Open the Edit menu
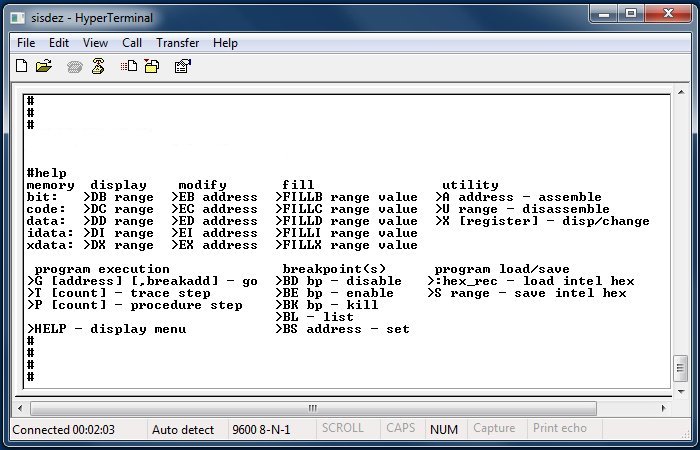 (59, 43)
